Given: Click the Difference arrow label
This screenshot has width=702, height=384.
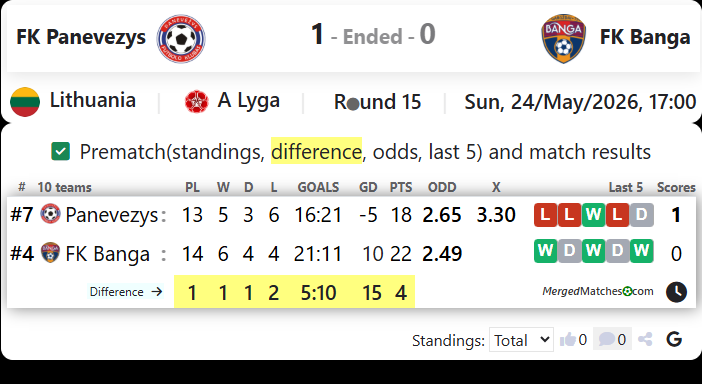Looking at the screenshot, I should click(126, 292).
